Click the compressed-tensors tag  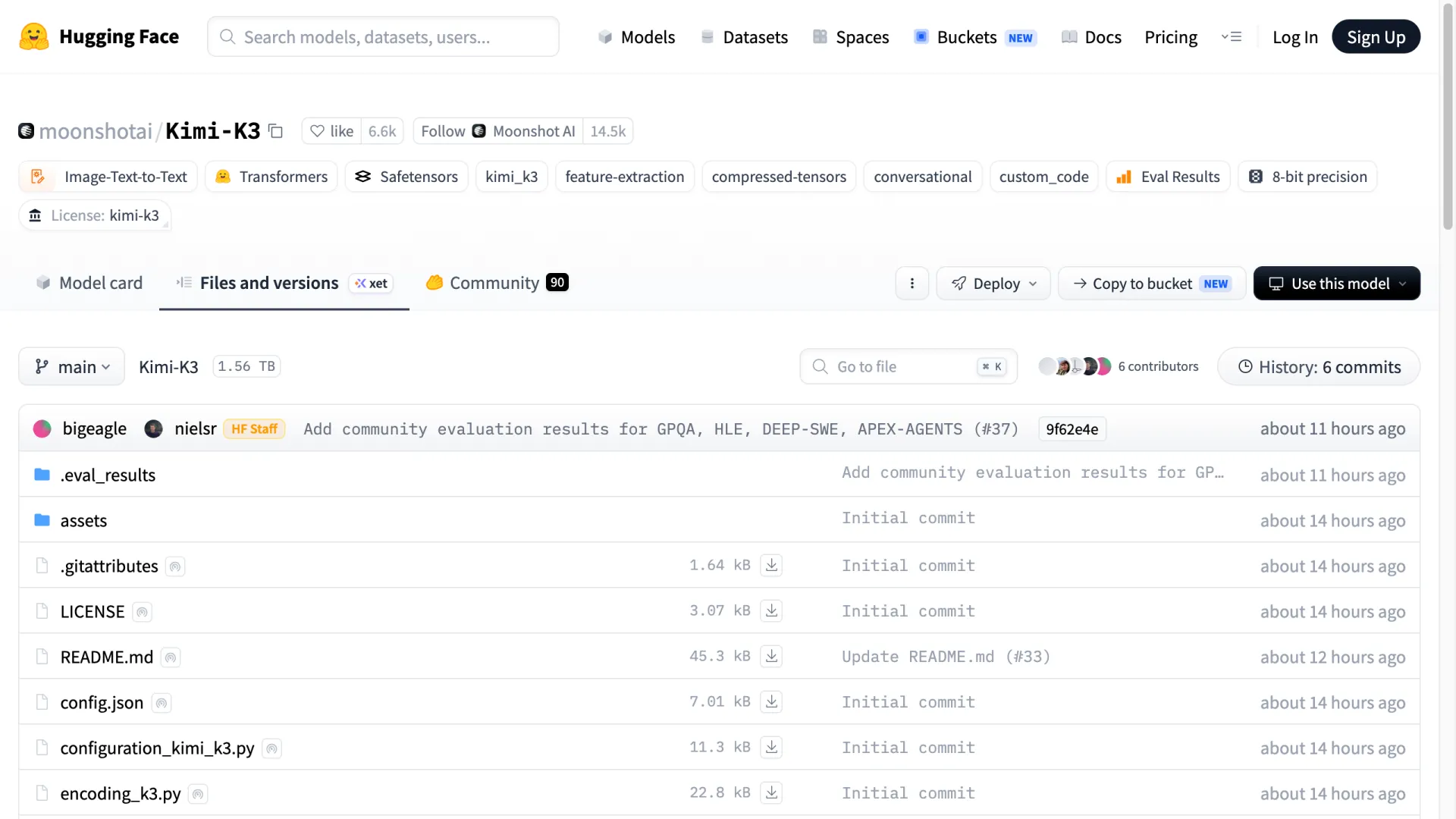click(x=779, y=177)
